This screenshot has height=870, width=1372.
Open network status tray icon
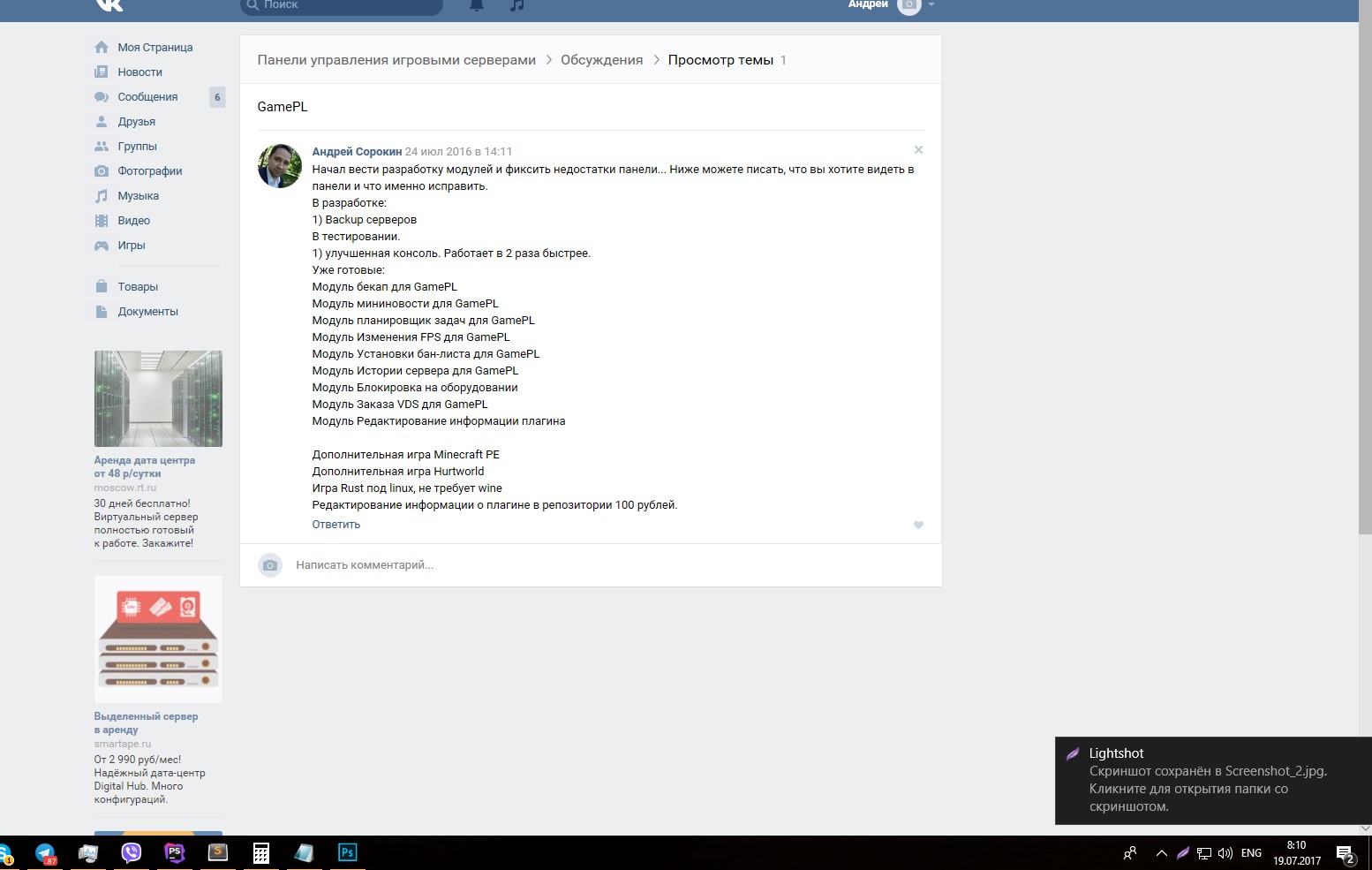(1204, 853)
